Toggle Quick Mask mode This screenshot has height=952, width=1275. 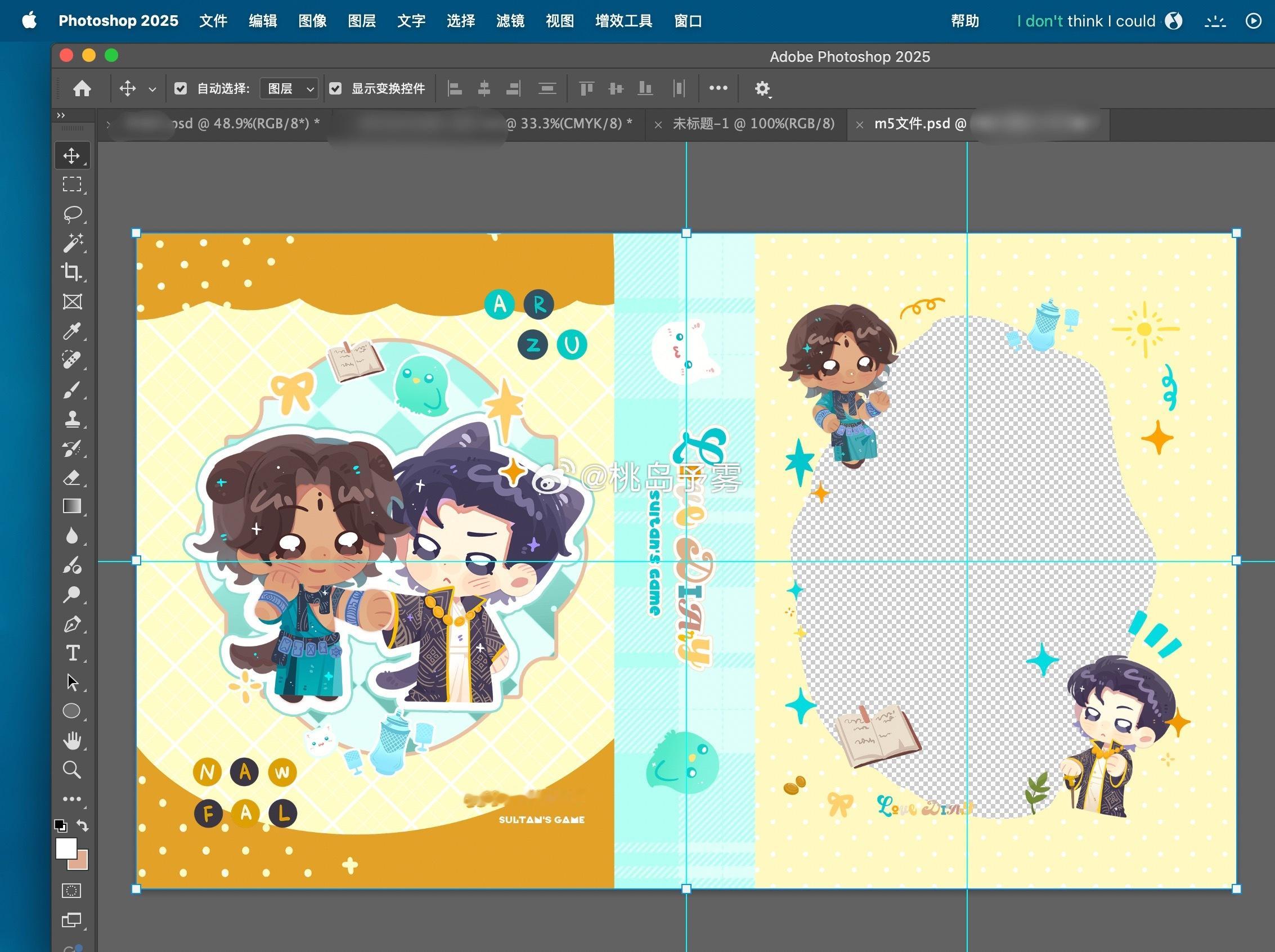coord(71,891)
